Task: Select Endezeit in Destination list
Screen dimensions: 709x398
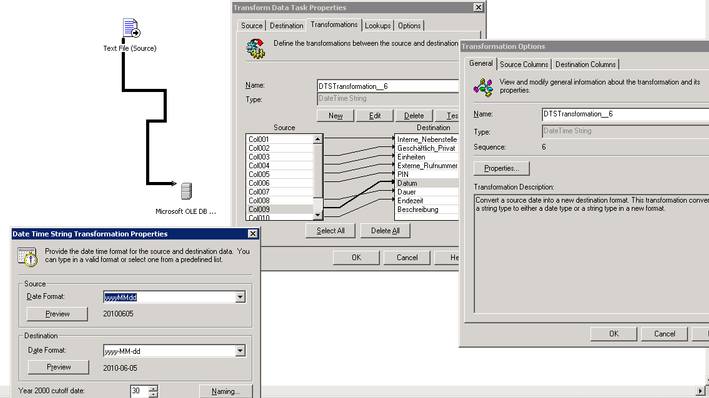Action: 427,200
